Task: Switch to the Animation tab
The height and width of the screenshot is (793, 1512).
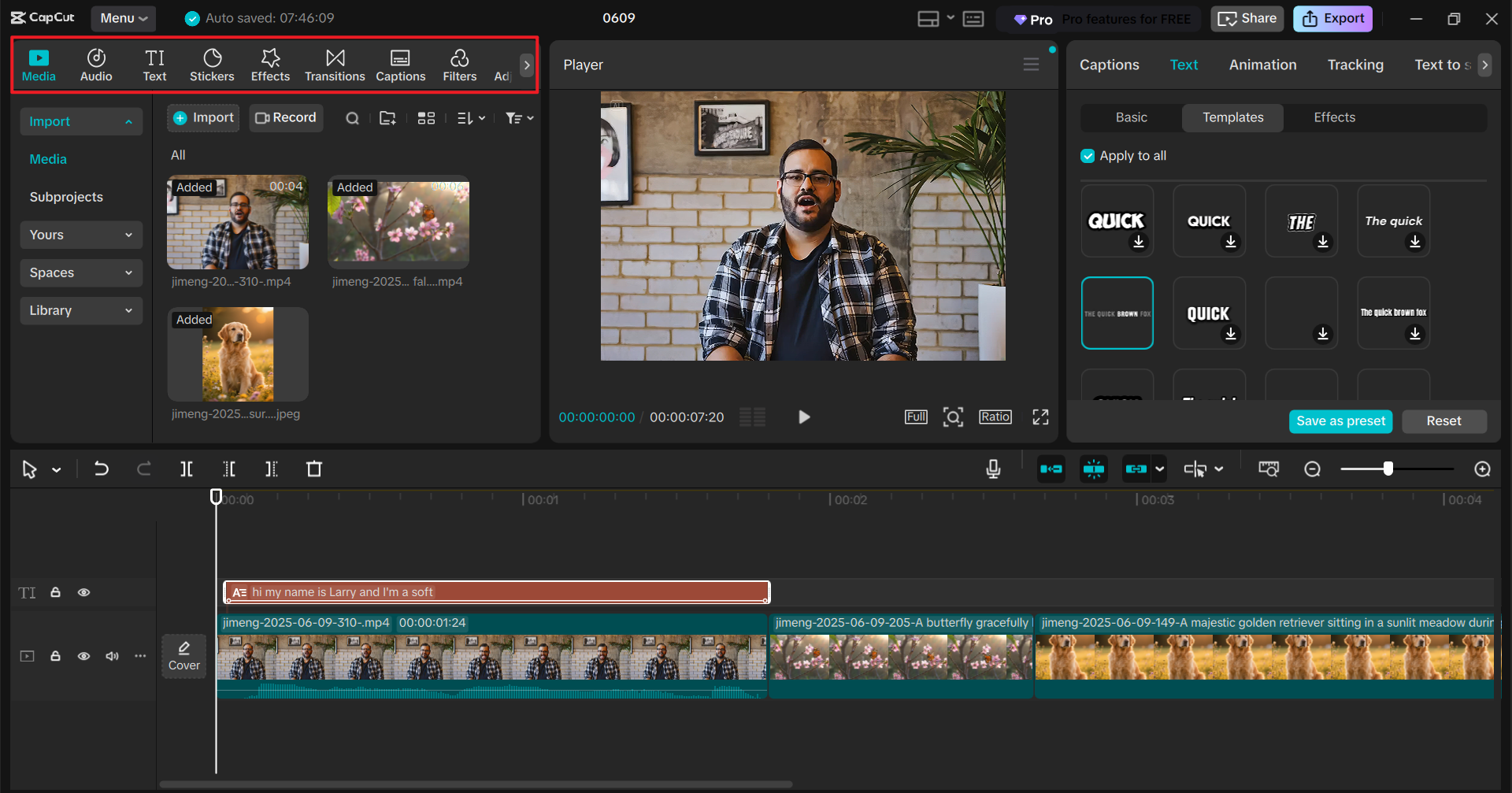Action: pyautogui.click(x=1262, y=65)
